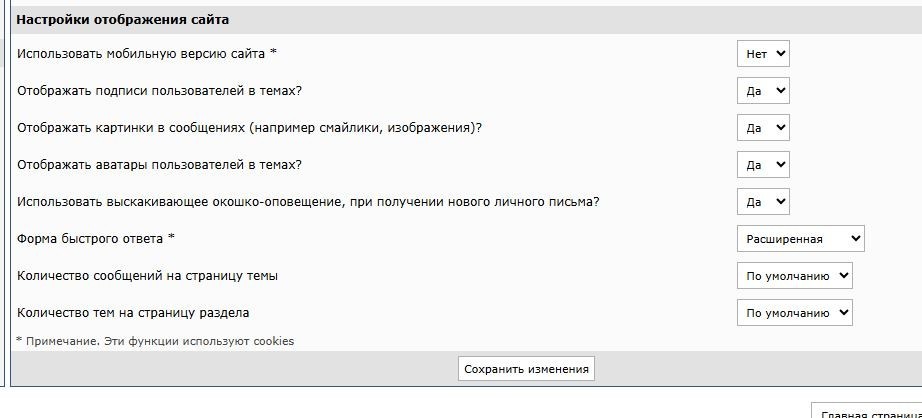Open the mobile version site dropdown showing Нет
This screenshot has width=922, height=418.
point(763,54)
